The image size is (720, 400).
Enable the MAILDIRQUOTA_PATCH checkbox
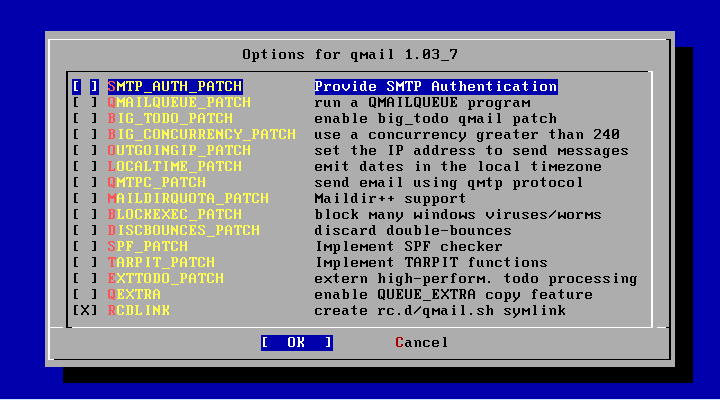85,198
